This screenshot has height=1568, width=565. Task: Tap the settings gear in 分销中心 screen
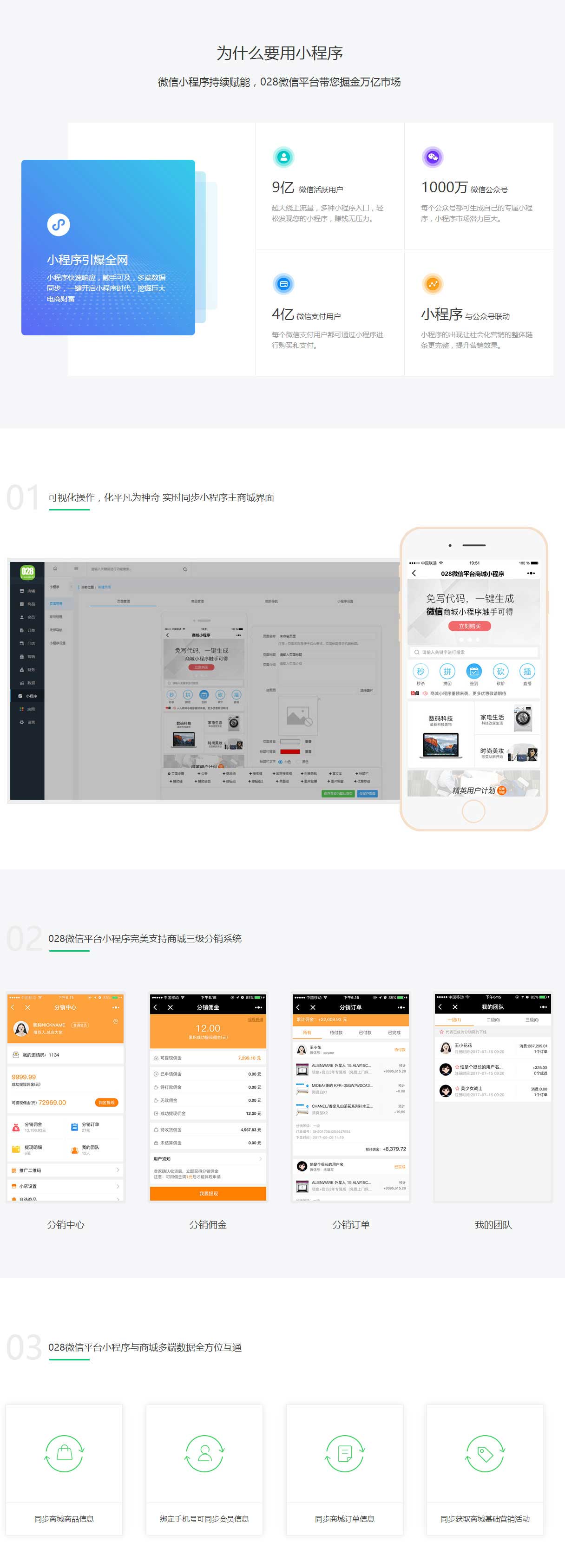tap(116, 1021)
